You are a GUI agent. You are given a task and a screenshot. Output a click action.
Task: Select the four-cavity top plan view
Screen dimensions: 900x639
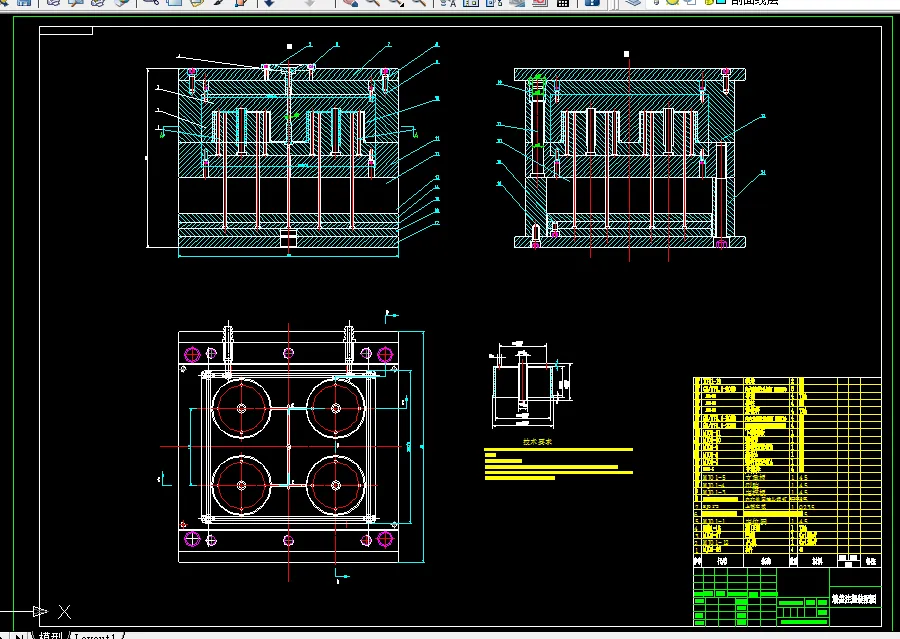[289, 447]
